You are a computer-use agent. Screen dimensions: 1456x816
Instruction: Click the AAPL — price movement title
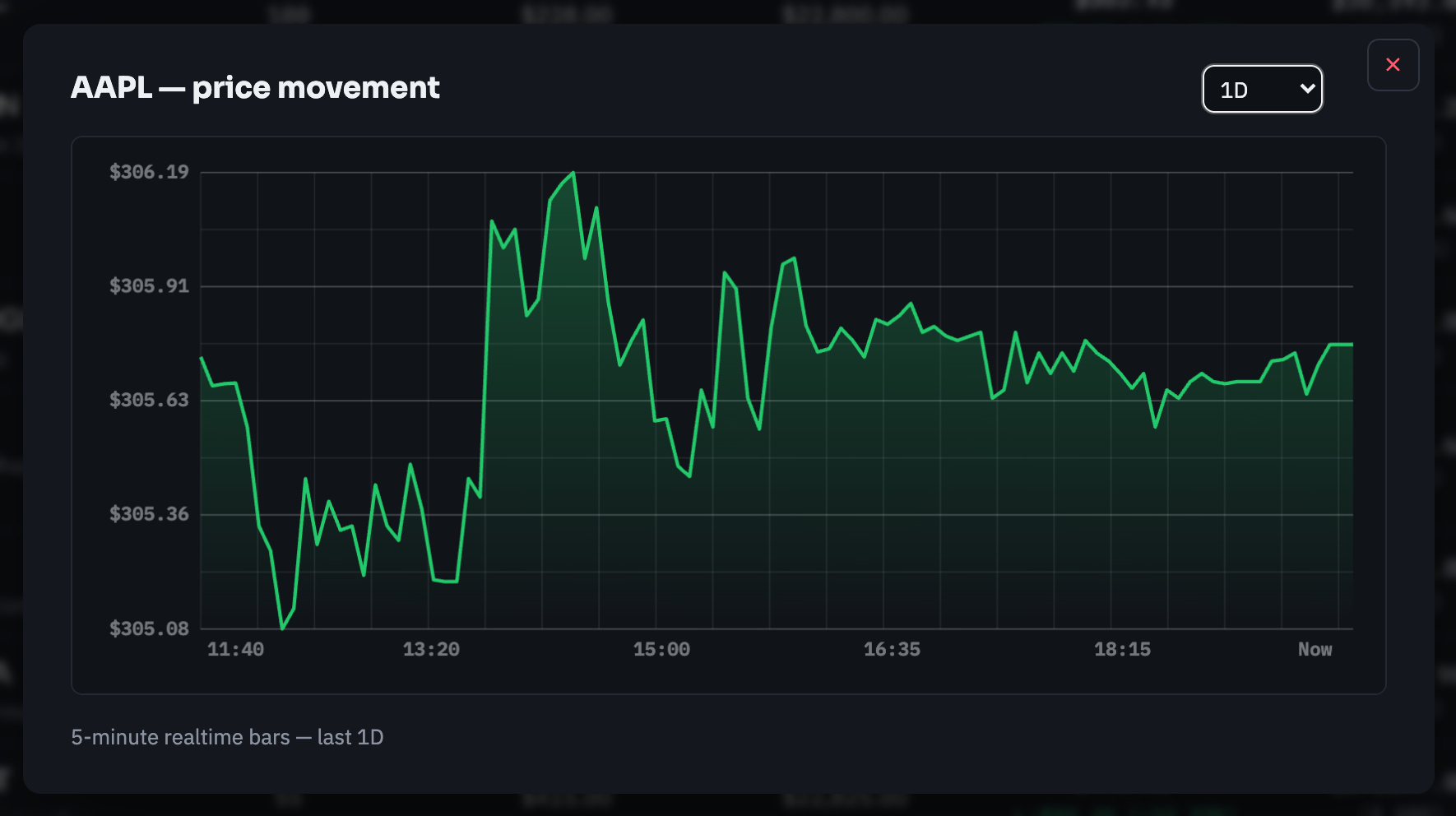click(255, 88)
